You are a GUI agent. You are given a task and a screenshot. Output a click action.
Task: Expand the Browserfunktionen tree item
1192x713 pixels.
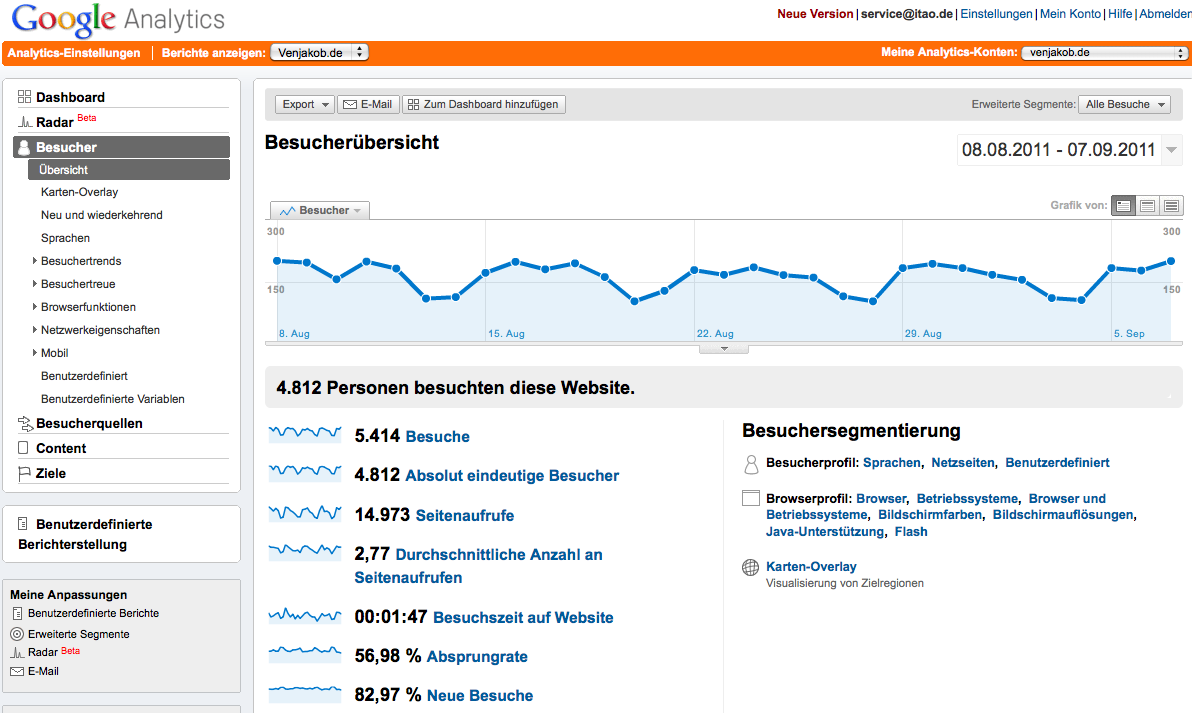(34, 306)
